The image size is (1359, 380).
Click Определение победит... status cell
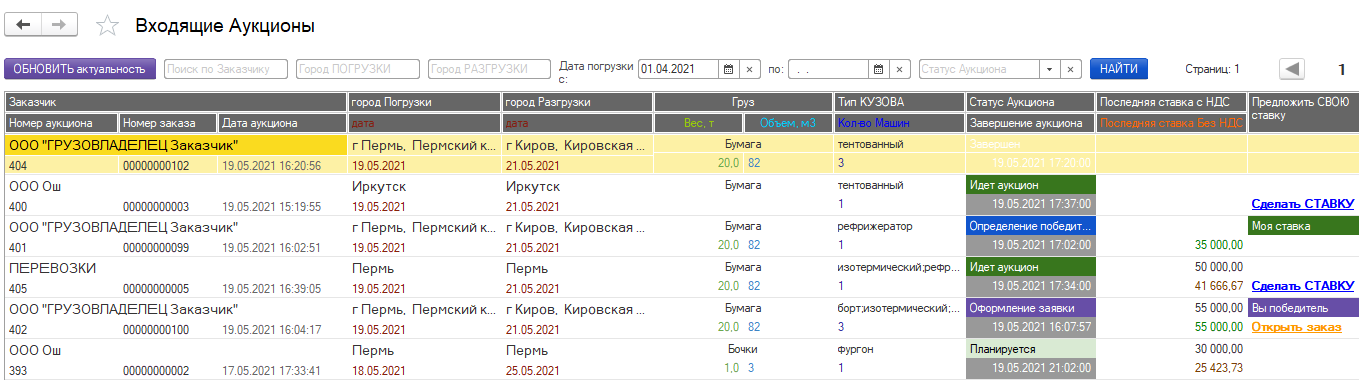(x=1030, y=226)
